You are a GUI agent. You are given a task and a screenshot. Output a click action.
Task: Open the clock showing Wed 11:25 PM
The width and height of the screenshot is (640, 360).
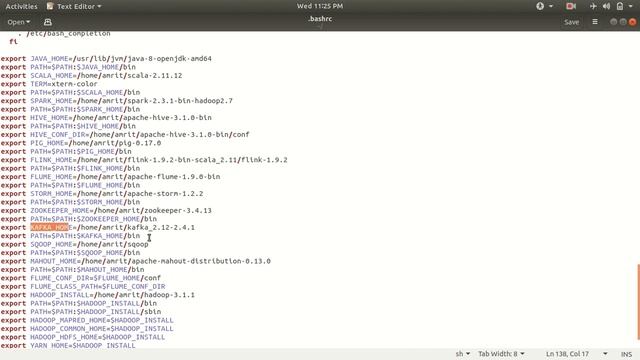click(x=320, y=6)
